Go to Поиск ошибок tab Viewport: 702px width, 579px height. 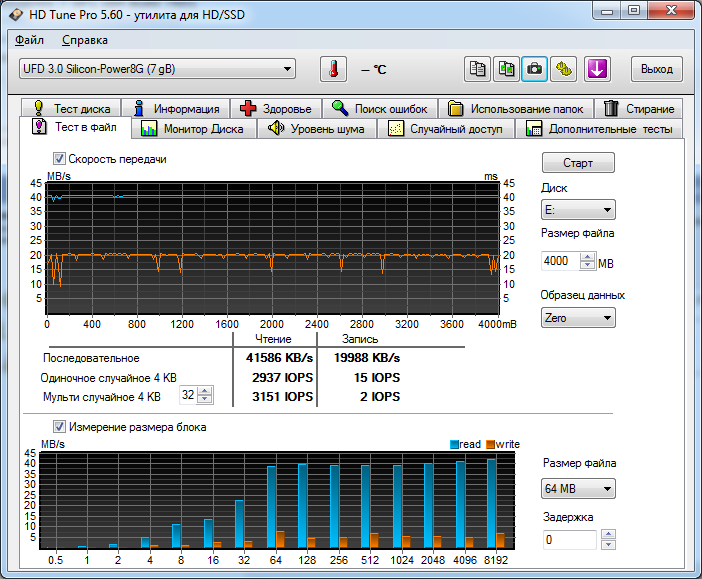(x=380, y=108)
